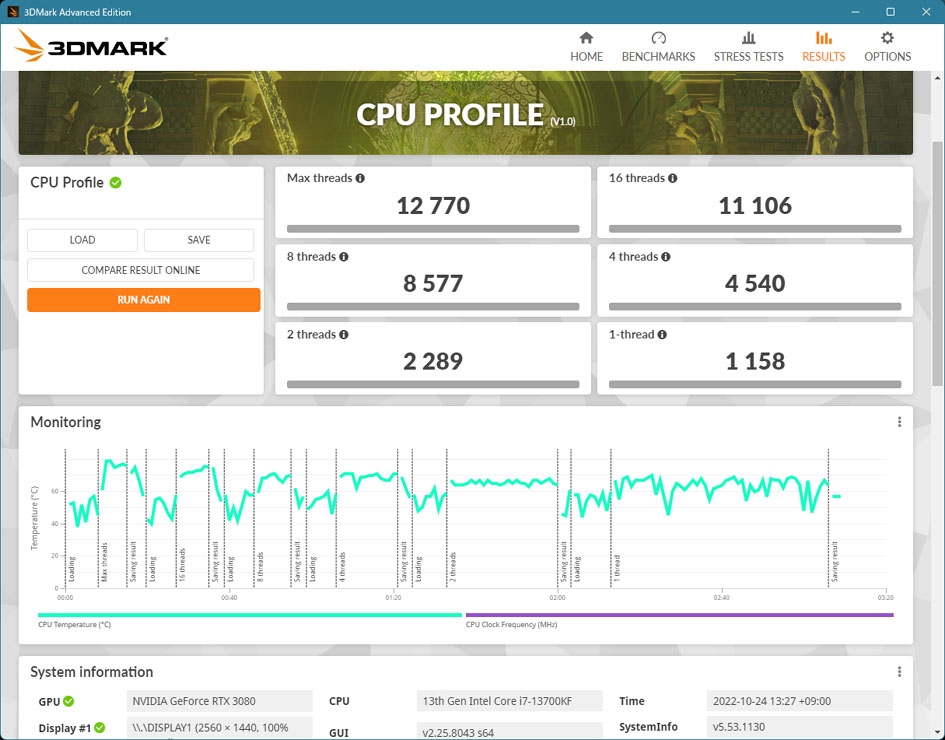The image size is (945, 740).
Task: Click the 2 threads marker in chart
Action: (x=453, y=566)
